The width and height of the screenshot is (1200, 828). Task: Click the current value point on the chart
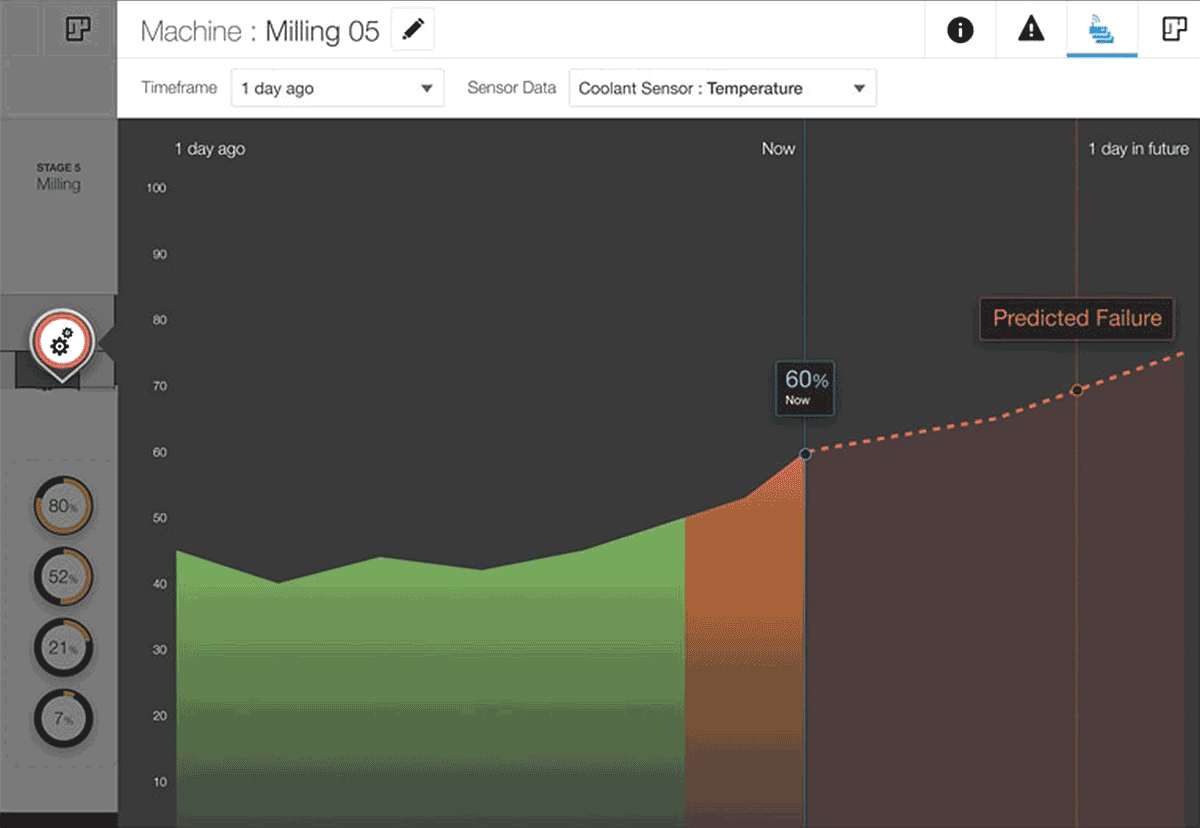[805, 454]
